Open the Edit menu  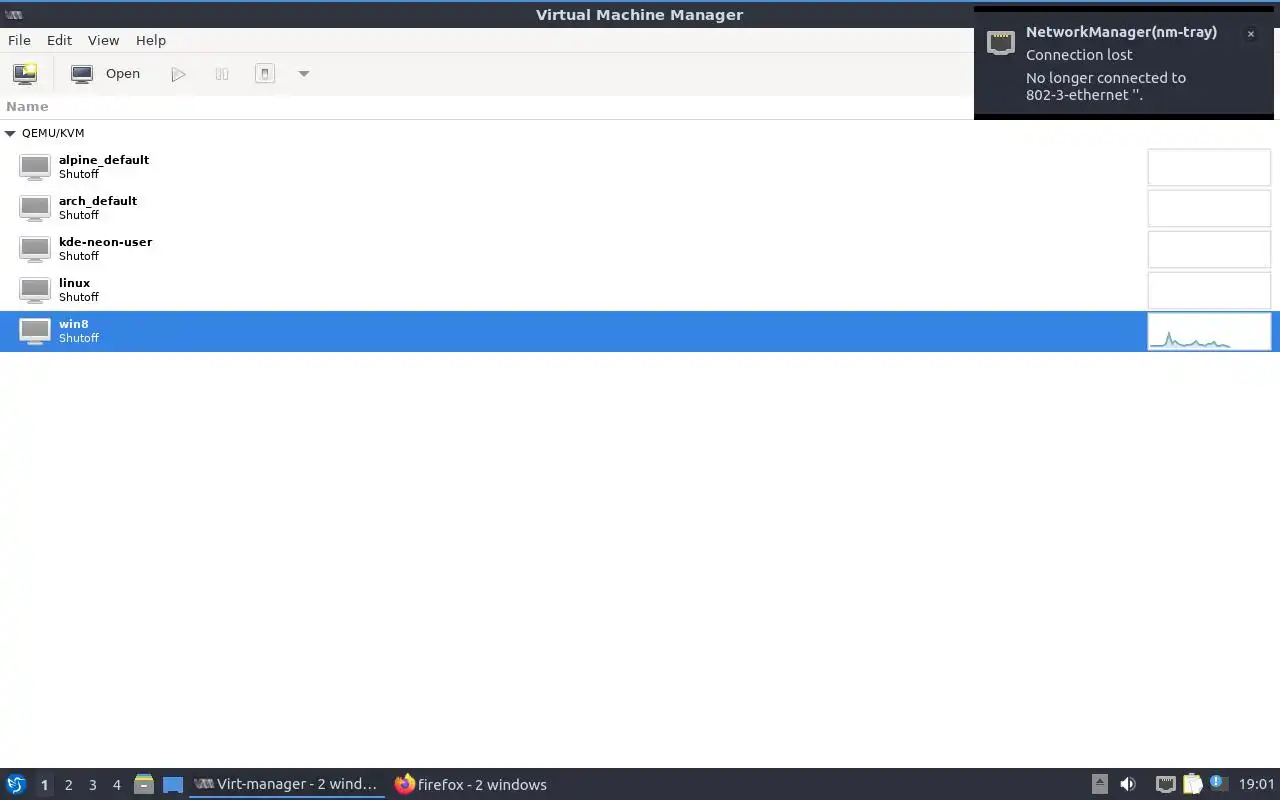click(59, 40)
